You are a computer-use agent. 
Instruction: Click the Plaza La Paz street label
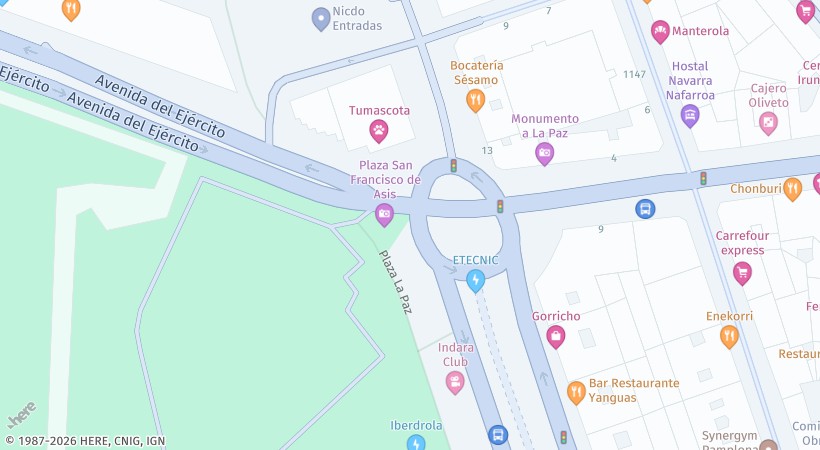pyautogui.click(x=395, y=282)
